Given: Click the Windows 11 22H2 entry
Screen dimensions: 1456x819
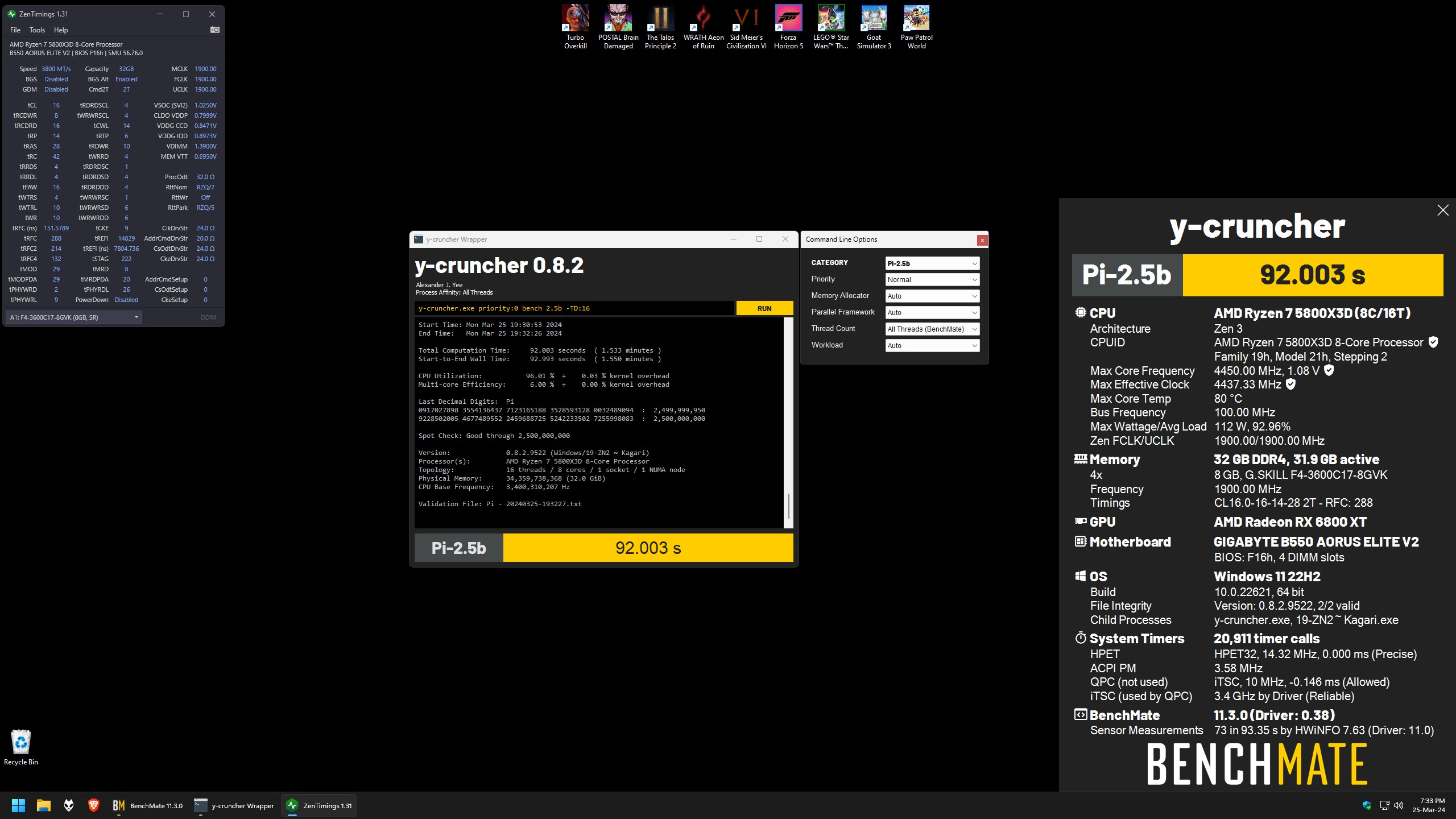Looking at the screenshot, I should (1267, 576).
